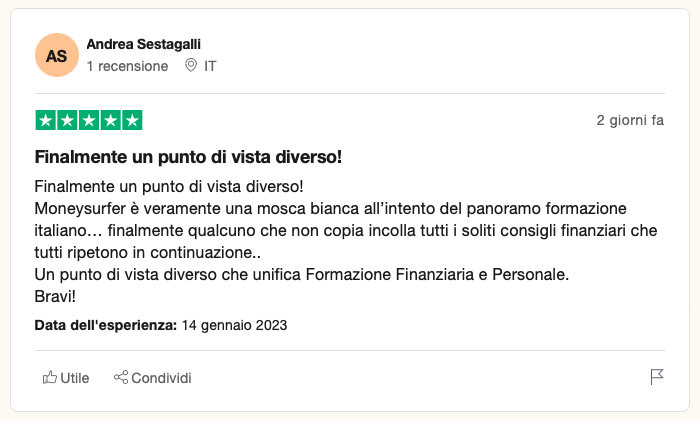
Task: Open the review titled 'Finalmente un punto di vista diverso!'
Action: 188,157
